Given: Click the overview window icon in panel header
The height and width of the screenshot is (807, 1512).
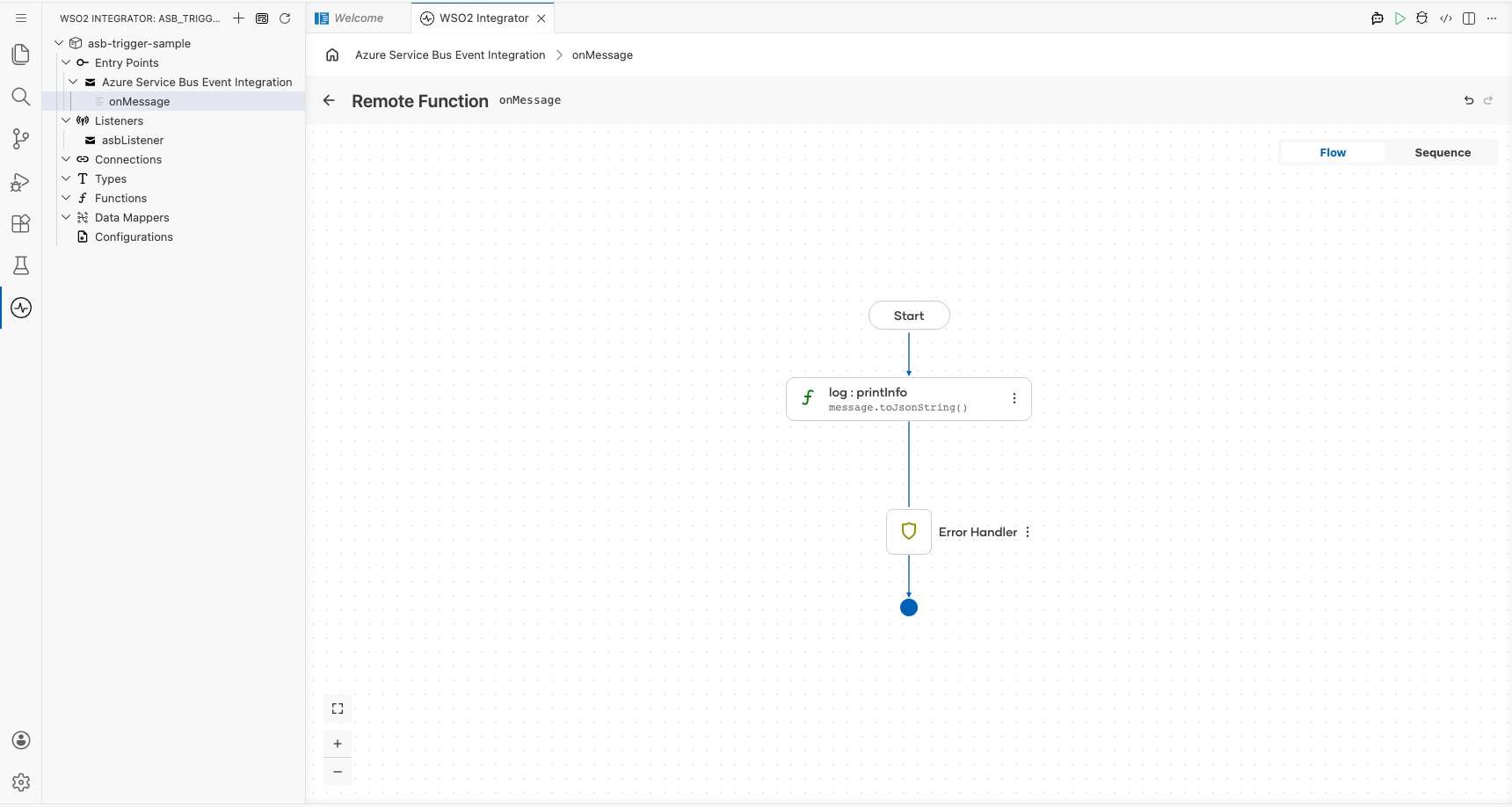Looking at the screenshot, I should pyautogui.click(x=262, y=18).
